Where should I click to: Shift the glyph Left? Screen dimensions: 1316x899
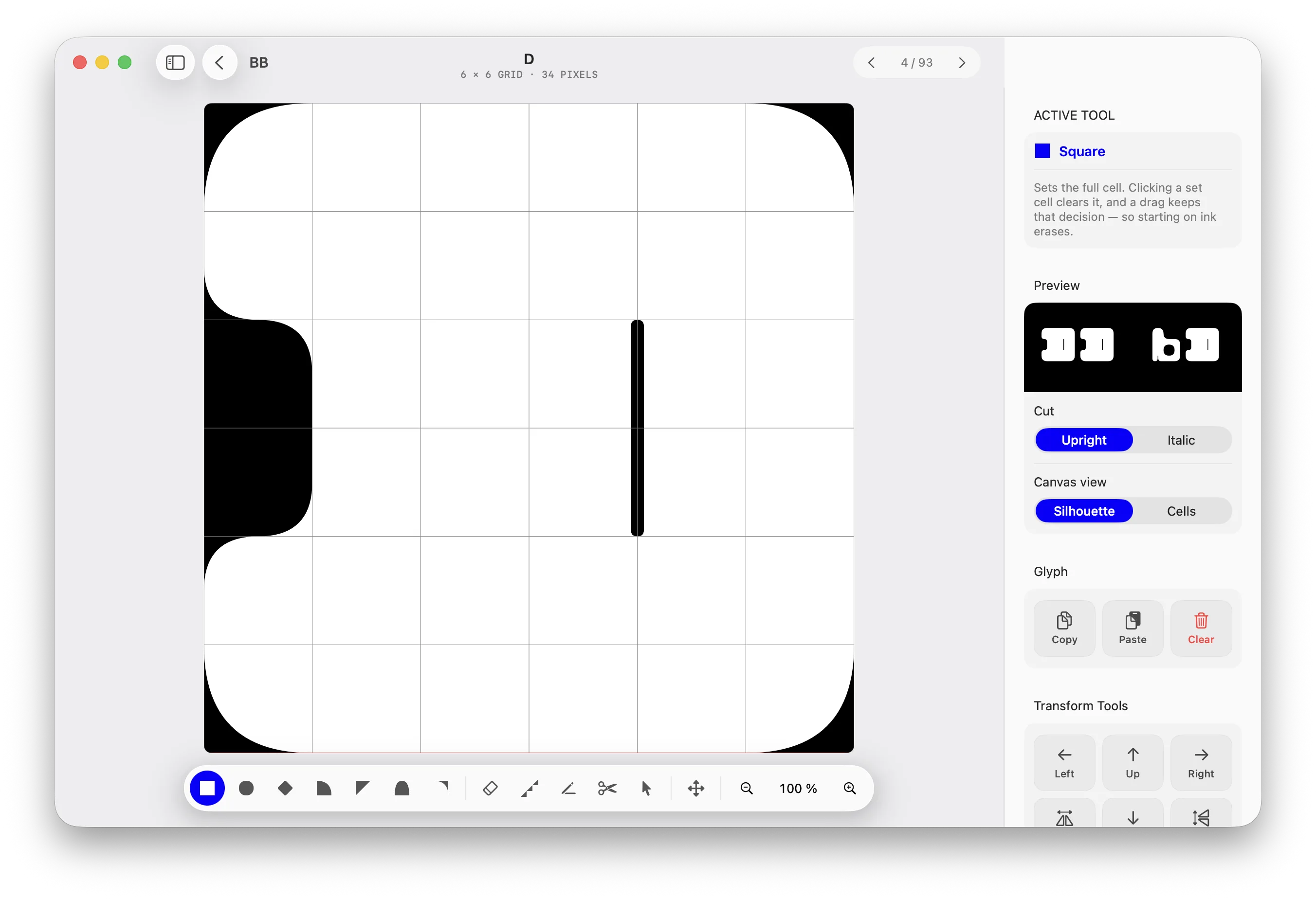[x=1064, y=763]
